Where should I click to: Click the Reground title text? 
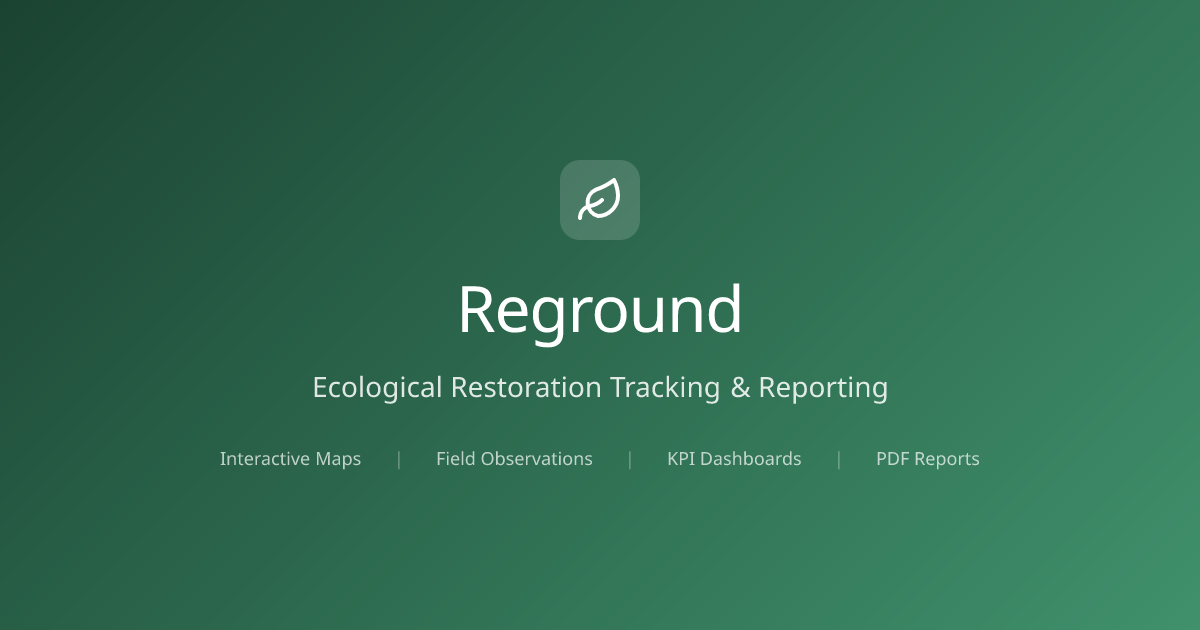(x=600, y=309)
